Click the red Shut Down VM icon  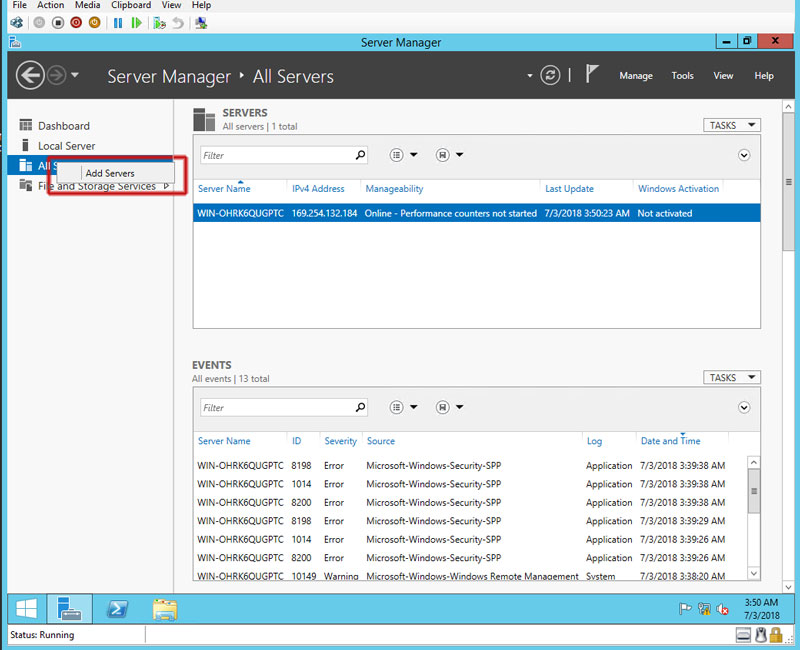pyautogui.click(x=76, y=22)
